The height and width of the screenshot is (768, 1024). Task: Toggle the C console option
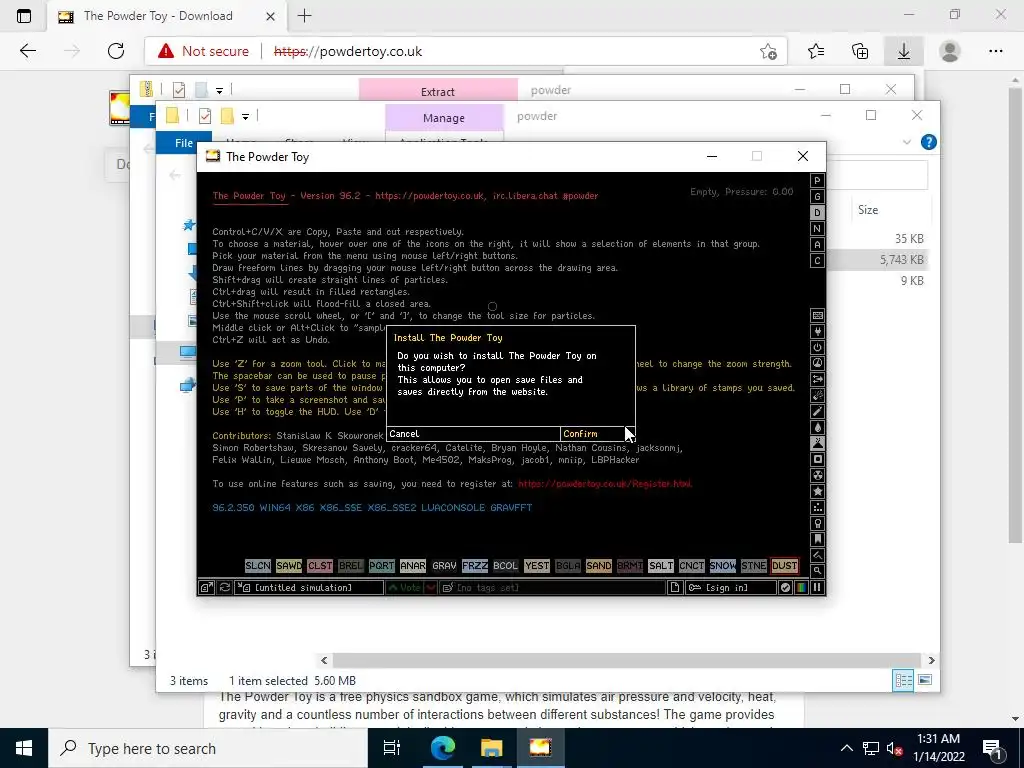817,261
